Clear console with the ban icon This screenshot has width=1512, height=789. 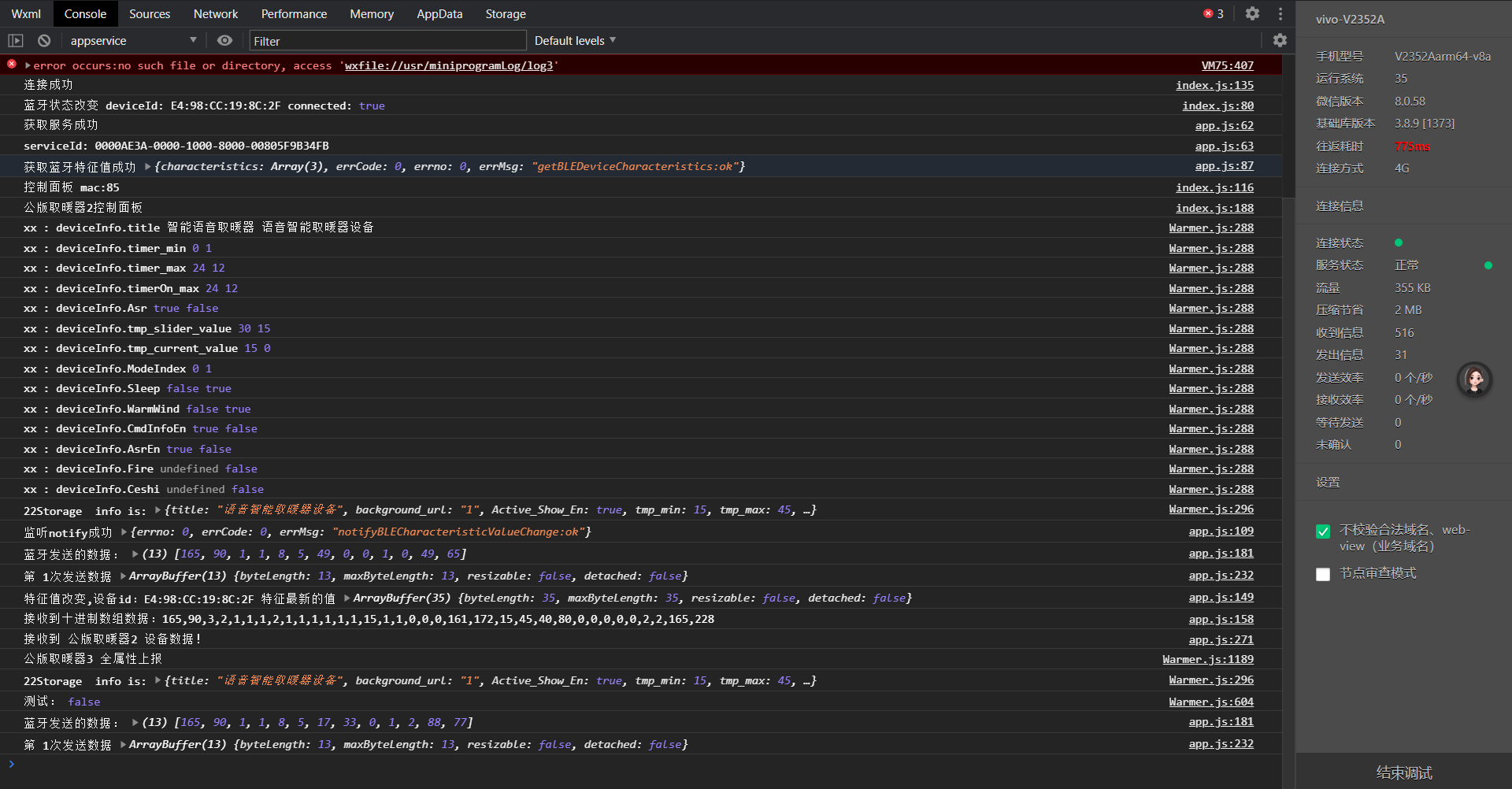[44, 41]
